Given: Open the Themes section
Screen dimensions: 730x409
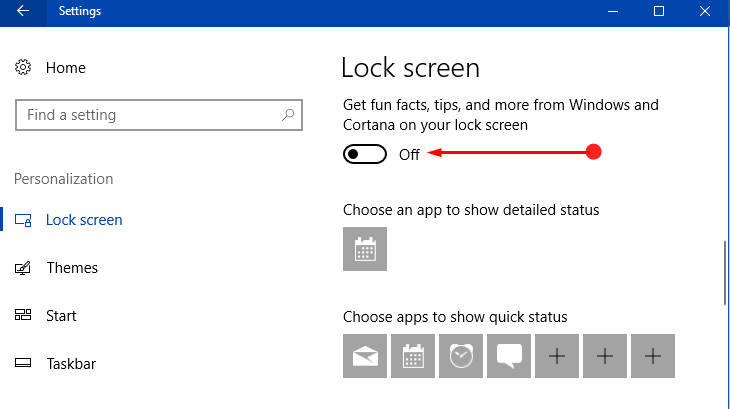Looking at the screenshot, I should click(71, 268).
